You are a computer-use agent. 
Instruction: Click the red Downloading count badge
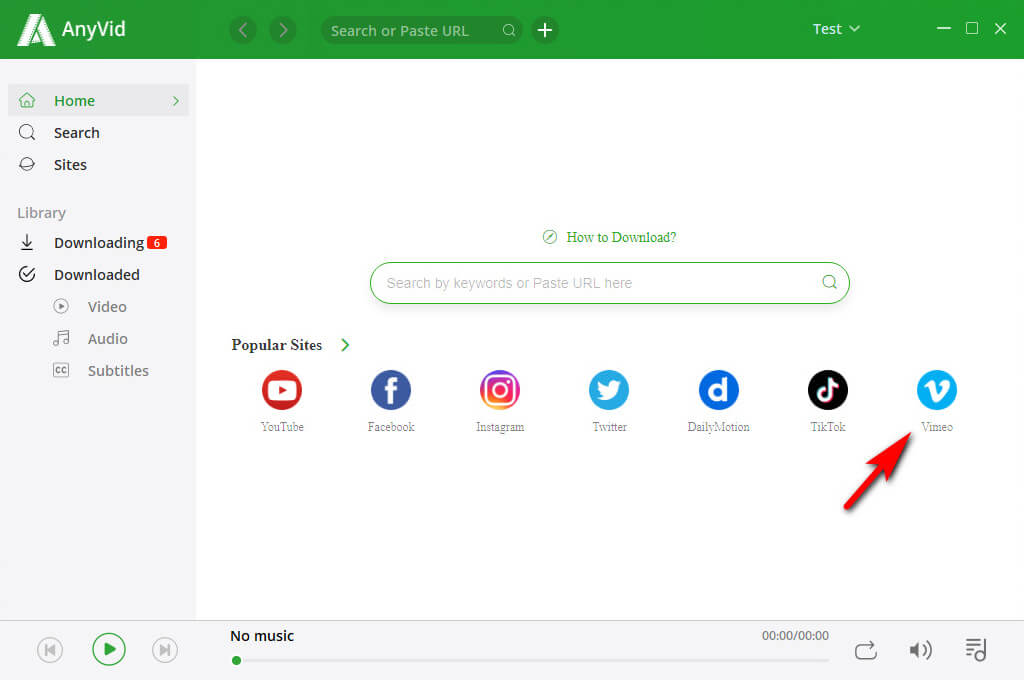tap(157, 243)
